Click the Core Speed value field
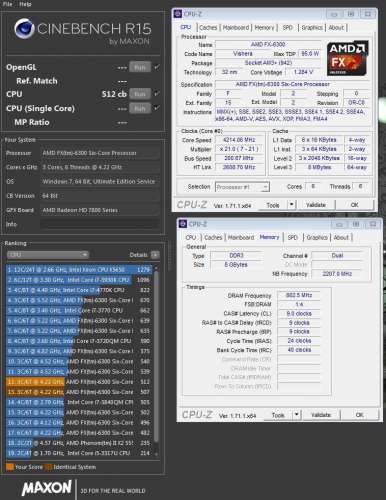The width and height of the screenshot is (386, 500). click(x=239, y=140)
